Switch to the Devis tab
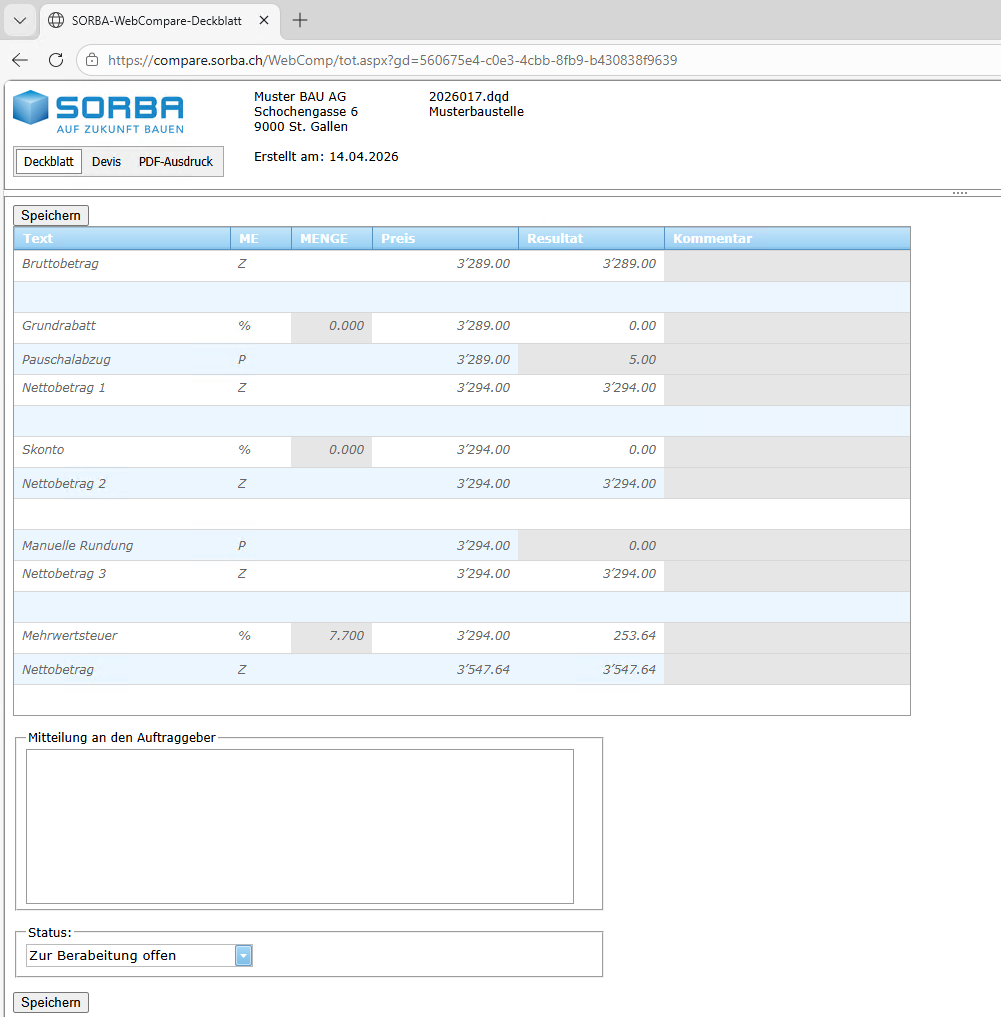The image size is (1001, 1017). [x=106, y=162]
